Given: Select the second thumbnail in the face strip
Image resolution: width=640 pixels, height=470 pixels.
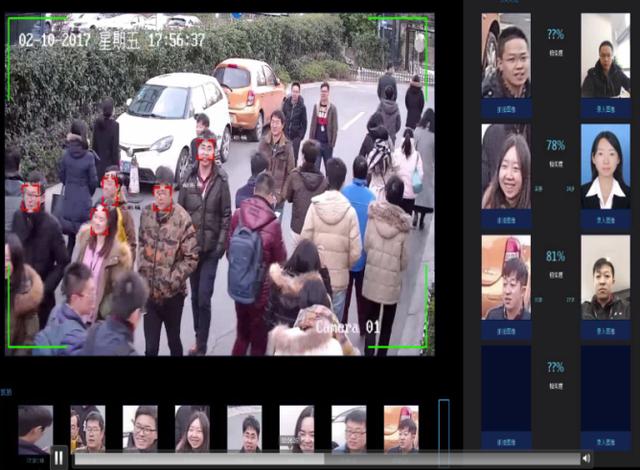Looking at the screenshot, I should 88,428.
